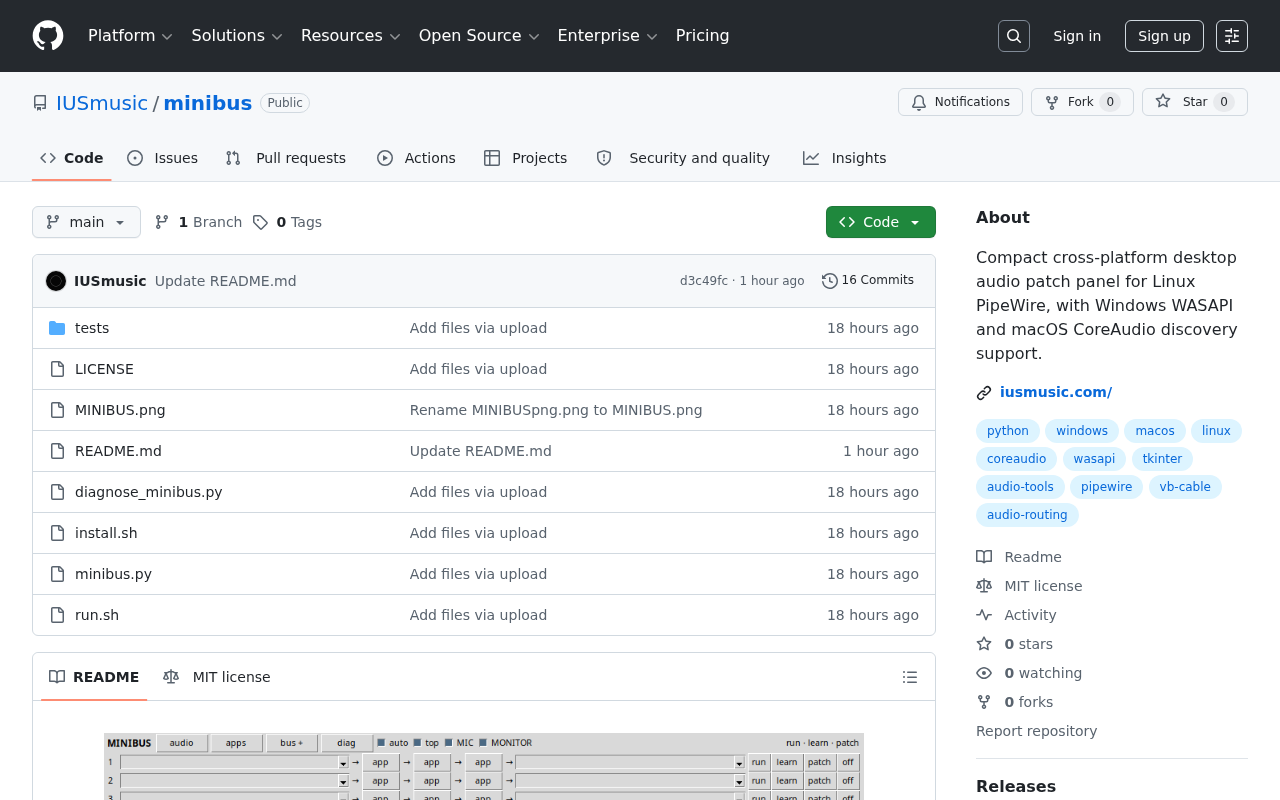Click the book icon beside Readme in About
The height and width of the screenshot is (800, 1280).
point(984,557)
